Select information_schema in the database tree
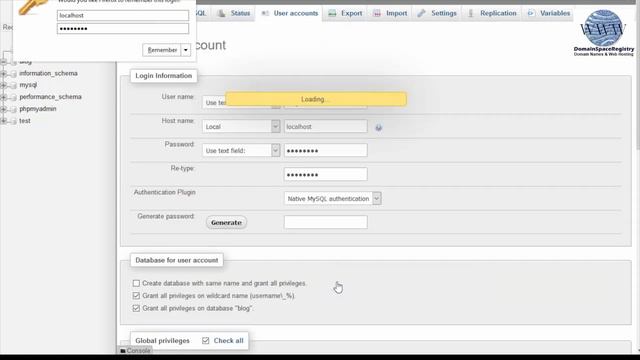The height and width of the screenshot is (360, 640). [48, 73]
